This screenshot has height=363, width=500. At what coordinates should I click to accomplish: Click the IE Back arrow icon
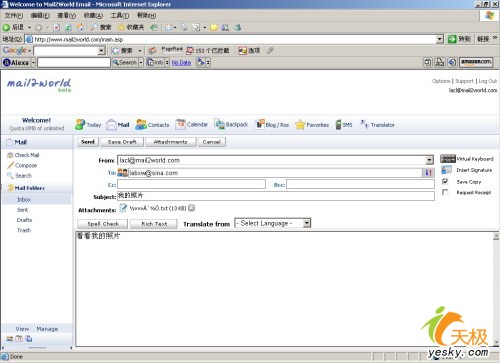(6, 27)
